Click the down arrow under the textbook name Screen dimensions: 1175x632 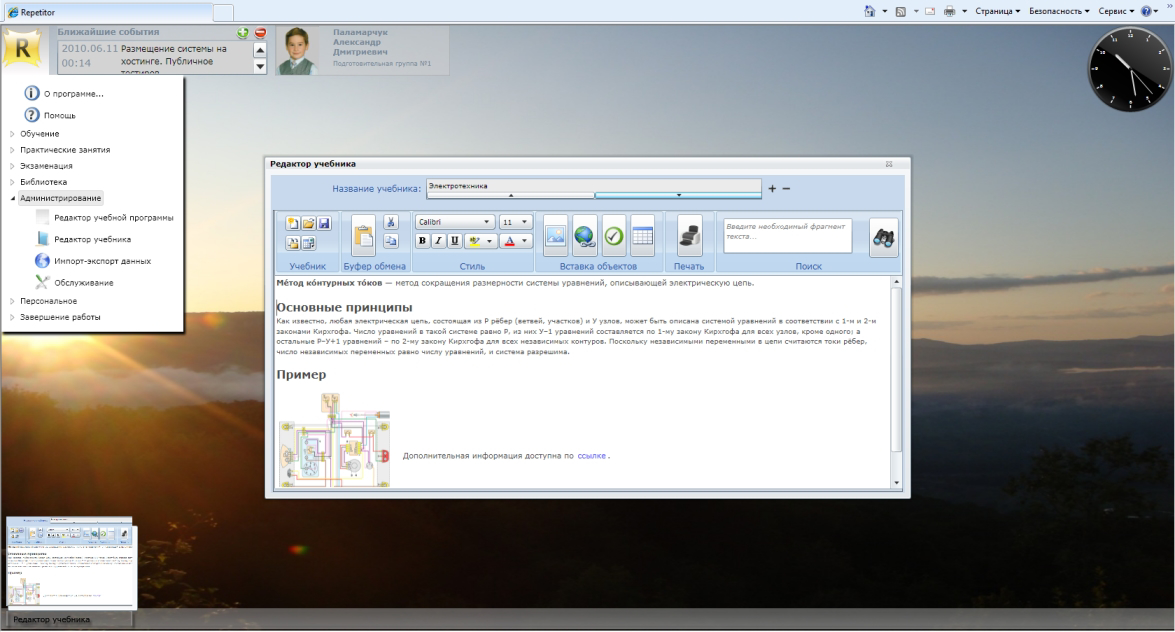tap(678, 196)
